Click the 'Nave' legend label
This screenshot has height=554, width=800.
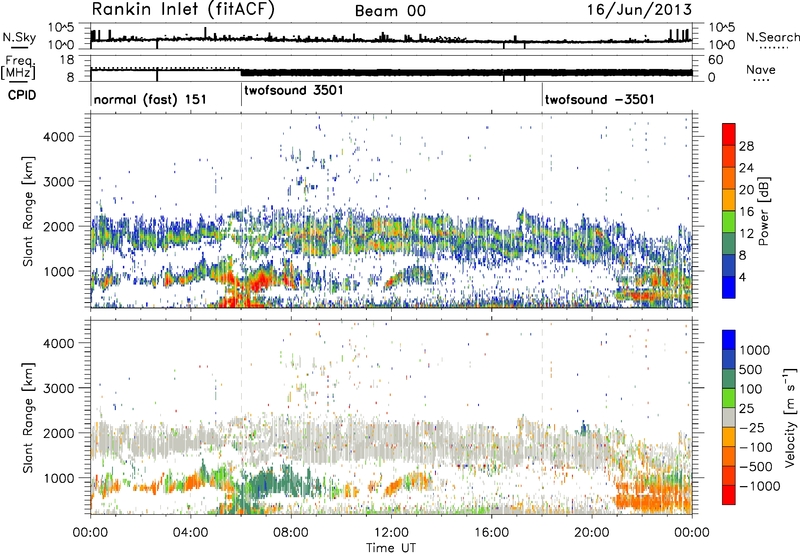pyautogui.click(x=761, y=69)
